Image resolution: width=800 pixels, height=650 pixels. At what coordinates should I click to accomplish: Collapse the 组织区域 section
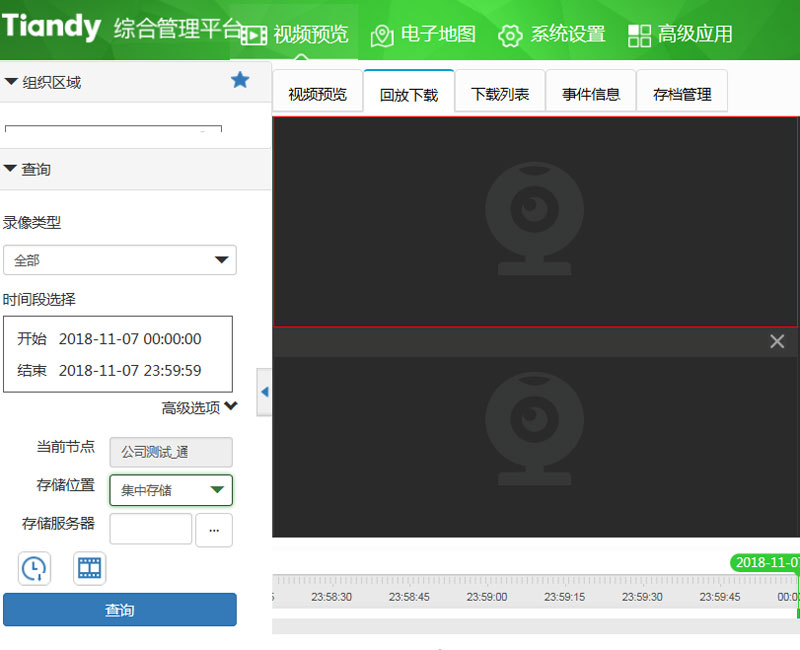[x=43, y=82]
